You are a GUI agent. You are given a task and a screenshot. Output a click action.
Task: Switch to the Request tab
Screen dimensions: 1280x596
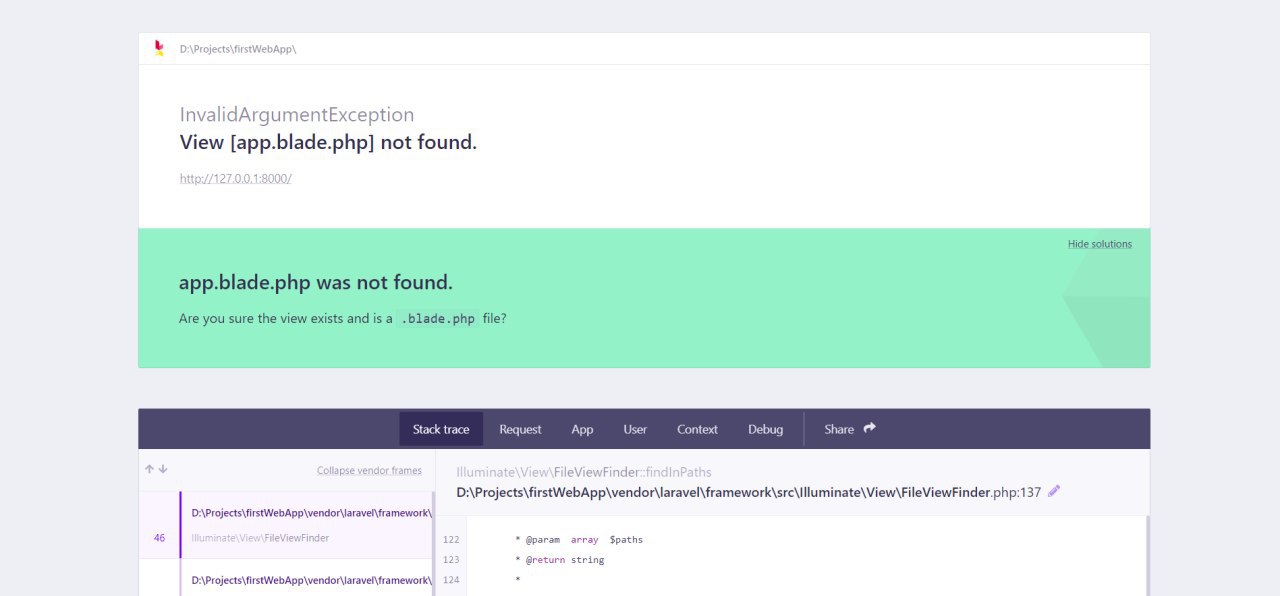click(520, 429)
